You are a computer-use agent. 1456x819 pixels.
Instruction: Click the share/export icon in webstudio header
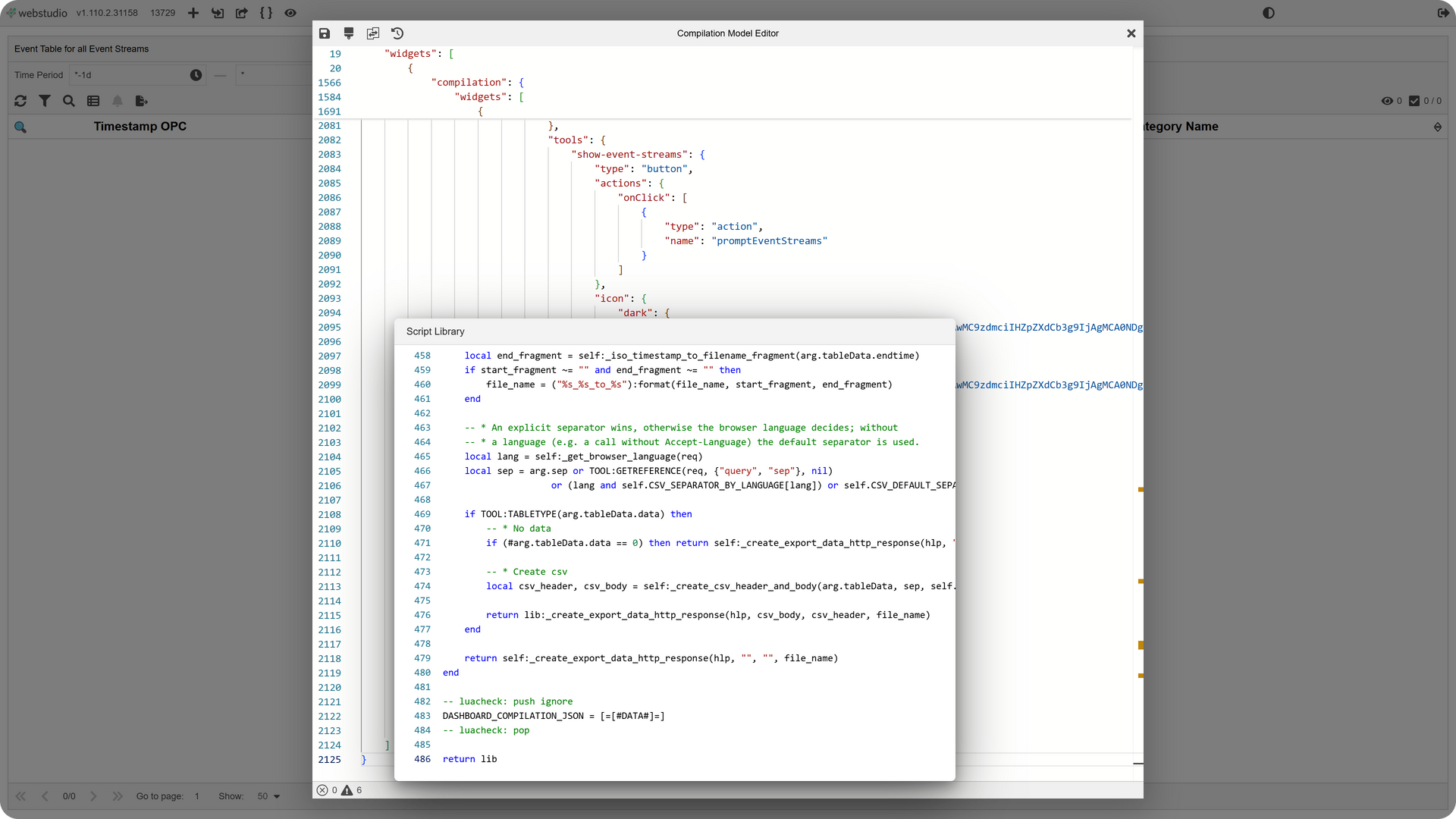(242, 13)
